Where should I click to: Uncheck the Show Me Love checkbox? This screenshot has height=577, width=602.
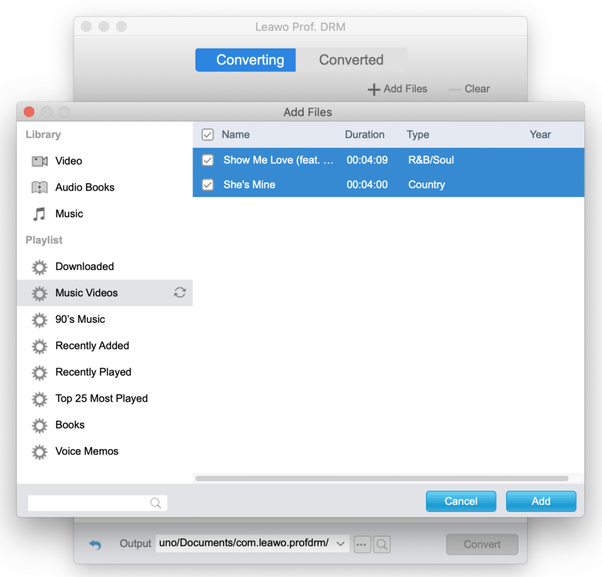208,160
